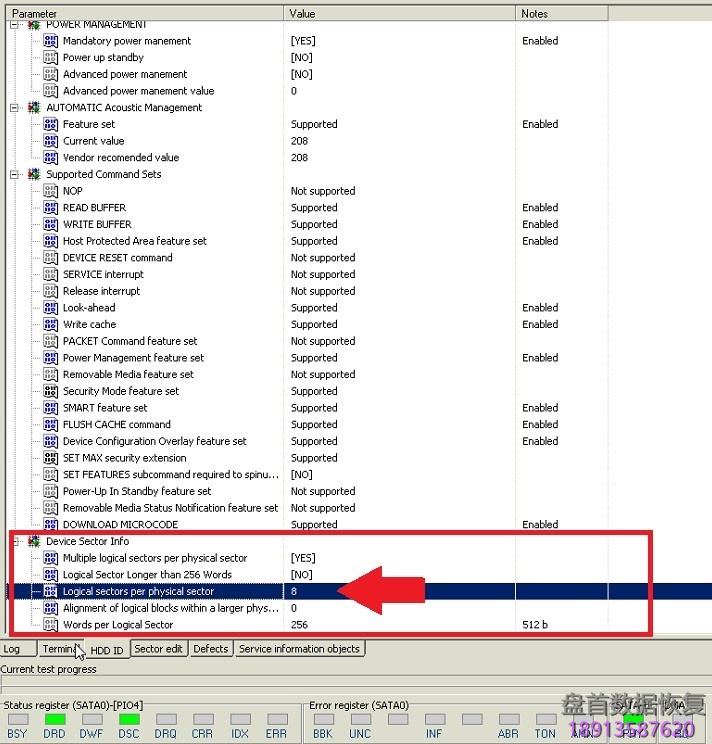The width and height of the screenshot is (712, 744).
Task: Click the green DRD status indicator
Action: [x=54, y=720]
